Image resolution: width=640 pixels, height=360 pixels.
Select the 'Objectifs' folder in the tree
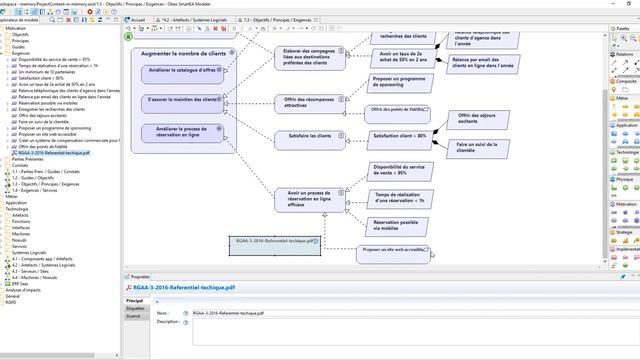click(x=20, y=35)
